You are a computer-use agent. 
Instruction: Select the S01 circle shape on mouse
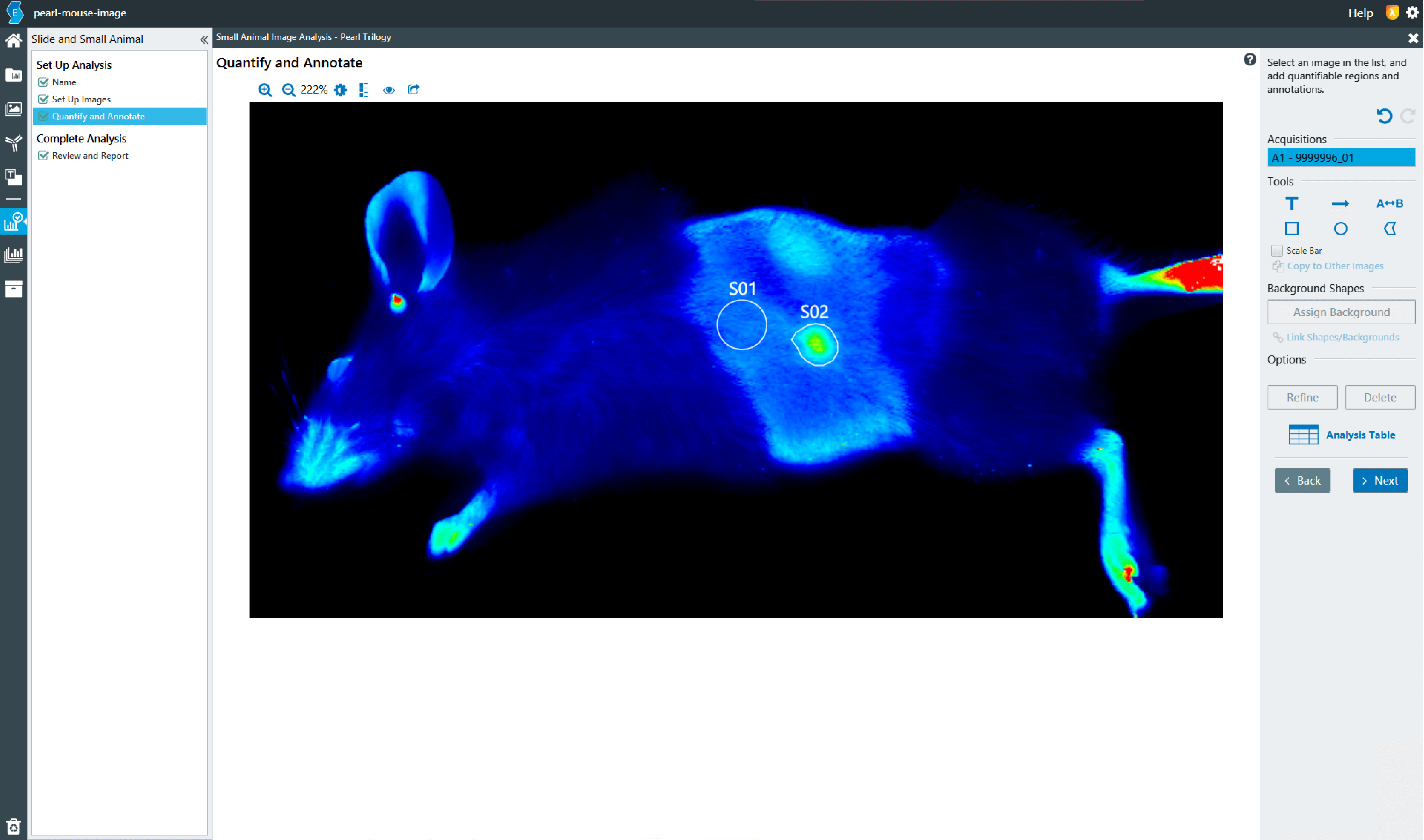point(741,324)
